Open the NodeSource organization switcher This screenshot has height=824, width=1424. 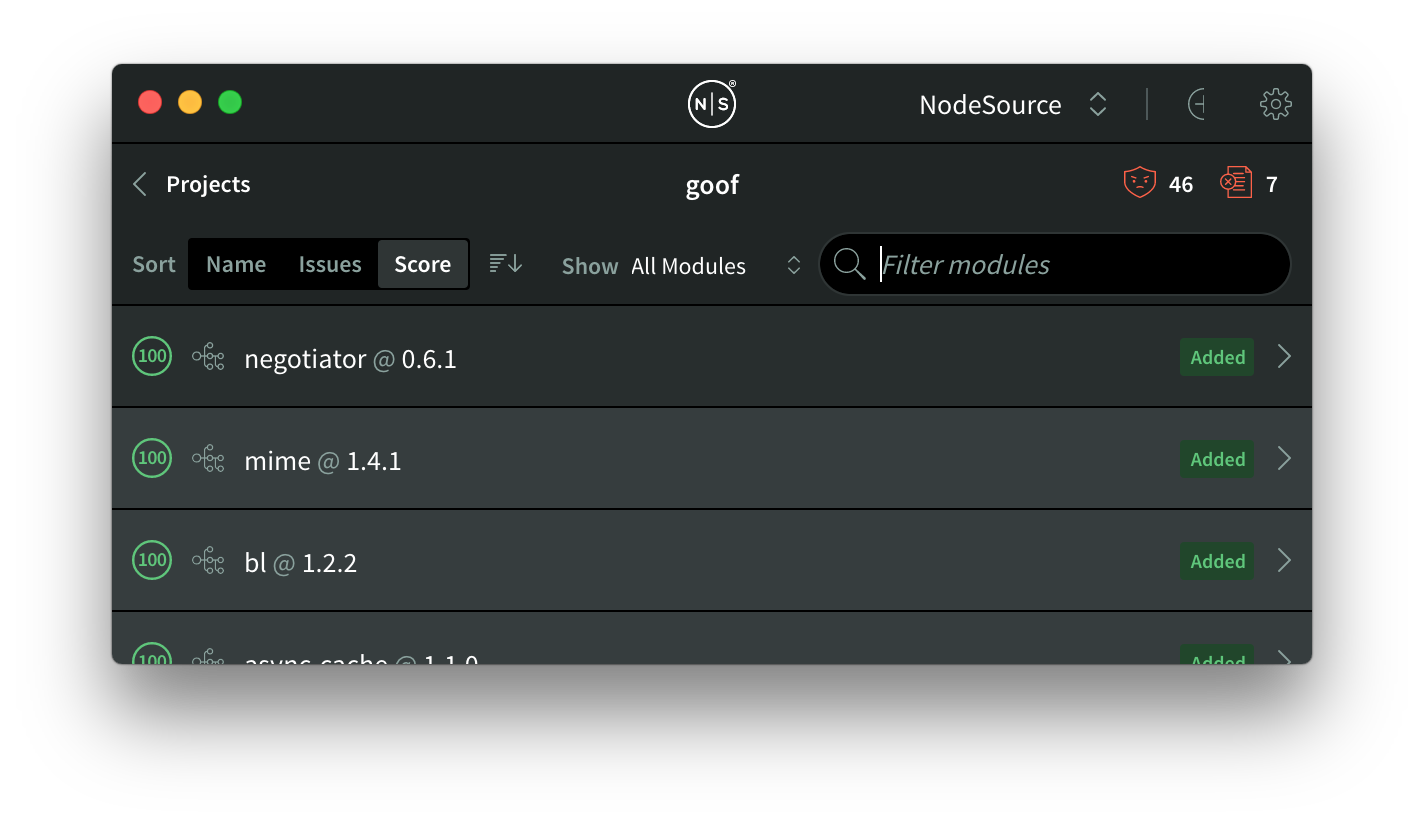(1013, 105)
